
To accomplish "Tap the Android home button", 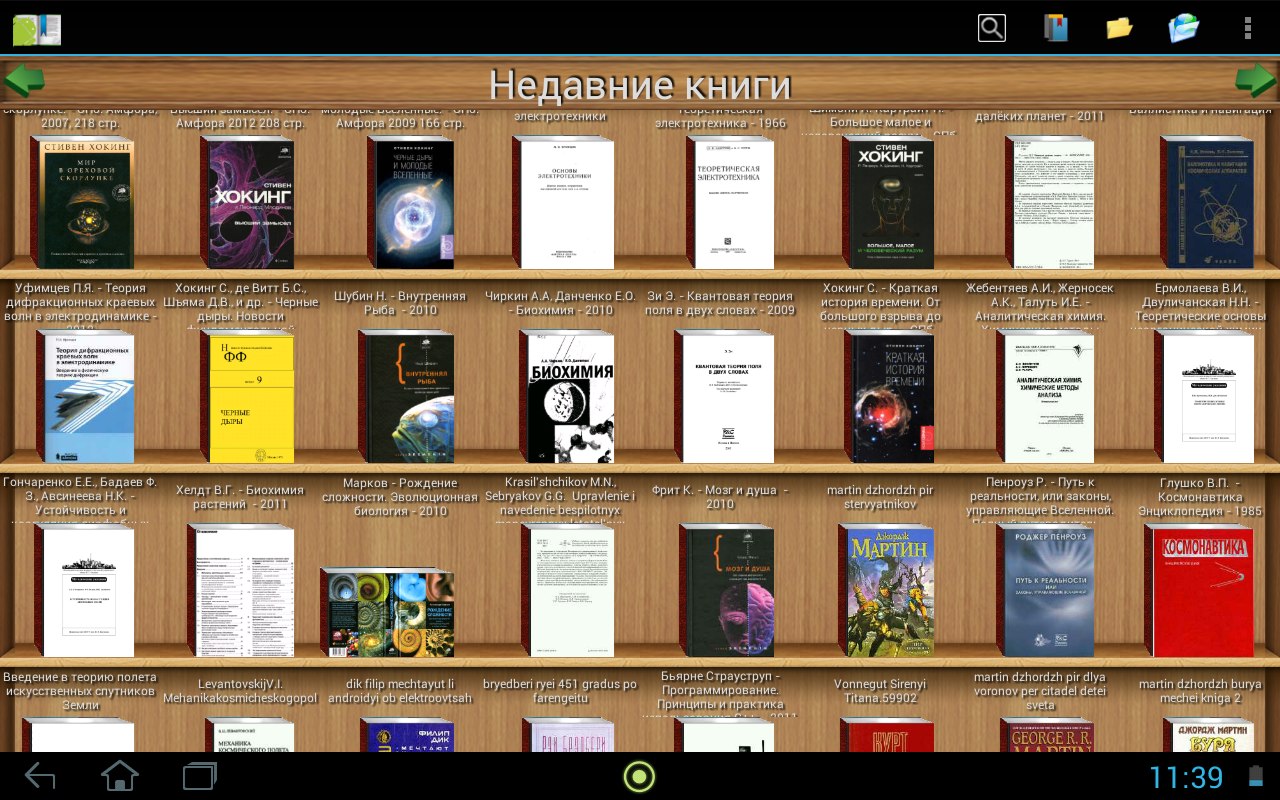I will 120,775.
